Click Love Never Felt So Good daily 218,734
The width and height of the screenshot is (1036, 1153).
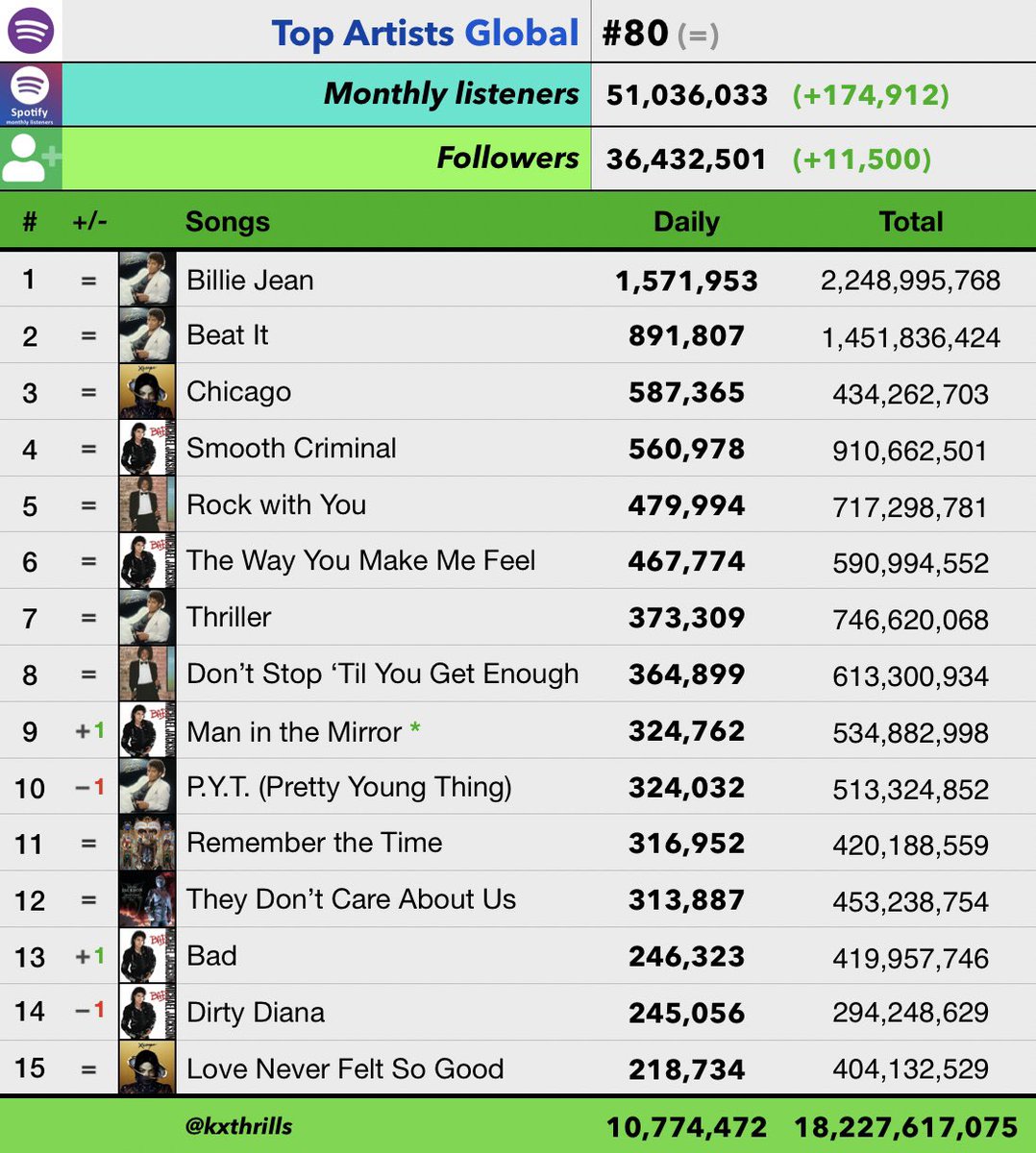[686, 1069]
